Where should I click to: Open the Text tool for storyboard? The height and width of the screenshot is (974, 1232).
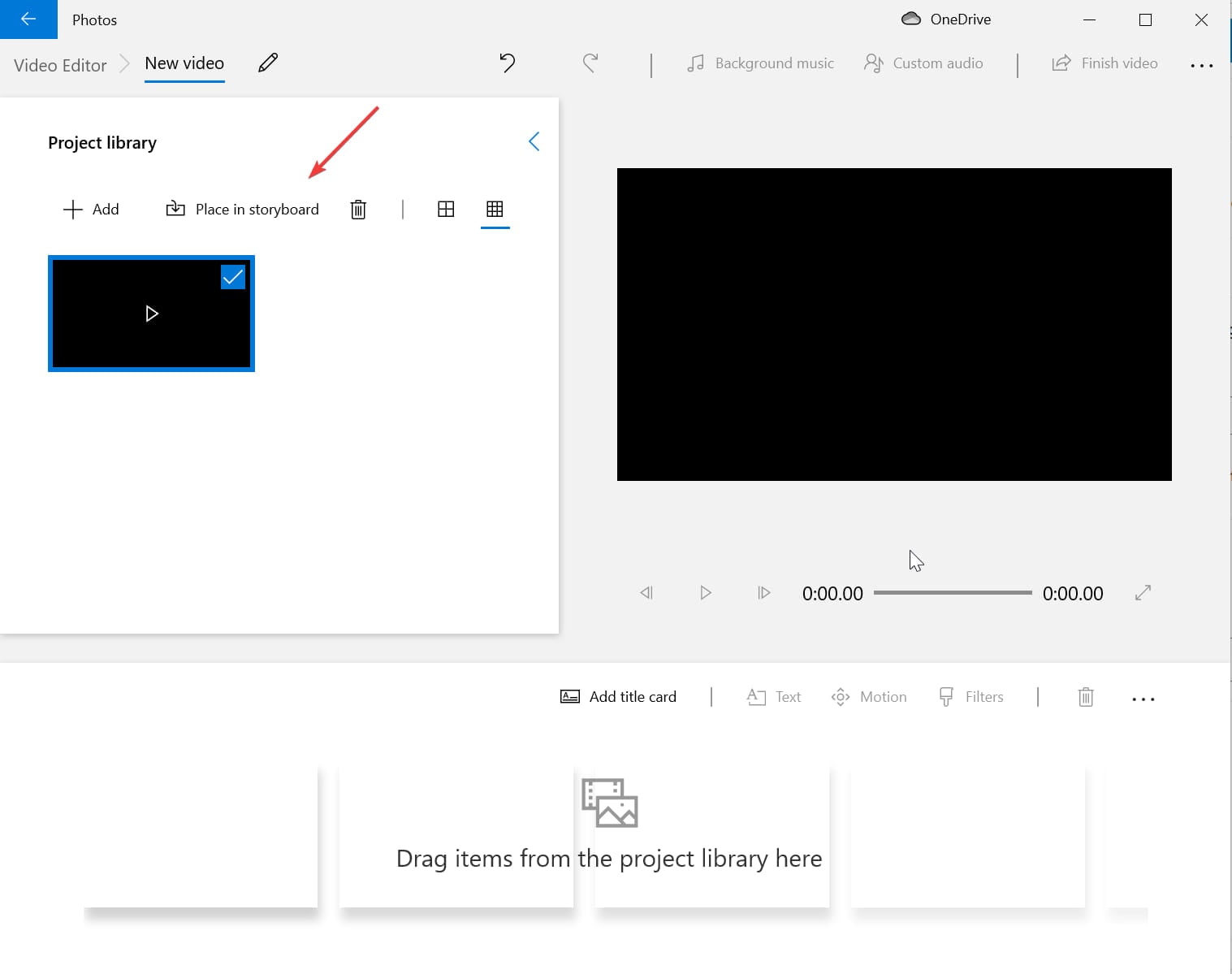[773, 697]
